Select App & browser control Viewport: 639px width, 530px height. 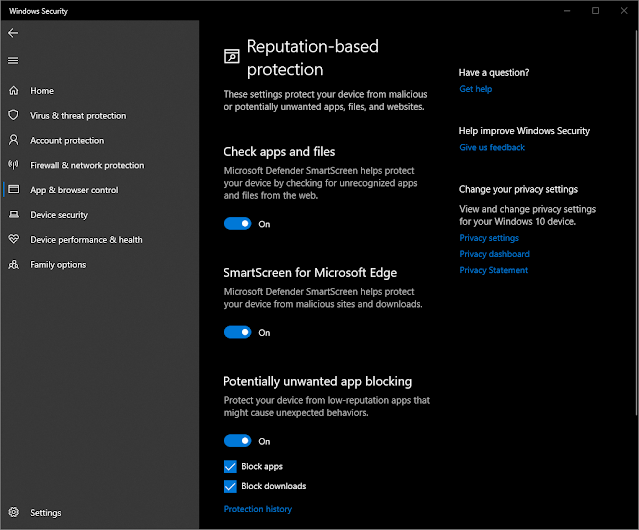pos(74,190)
